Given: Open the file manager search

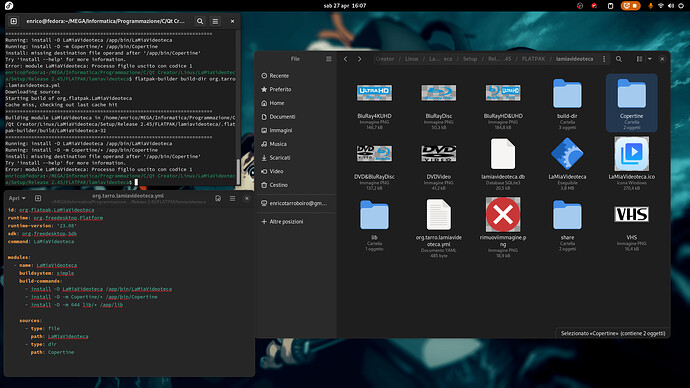Looking at the screenshot, I should tap(619, 59).
